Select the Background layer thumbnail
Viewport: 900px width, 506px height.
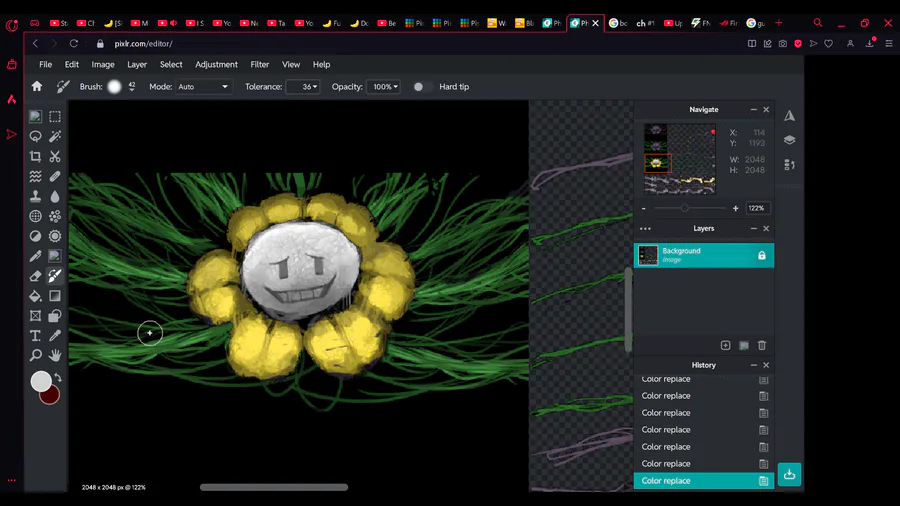649,255
